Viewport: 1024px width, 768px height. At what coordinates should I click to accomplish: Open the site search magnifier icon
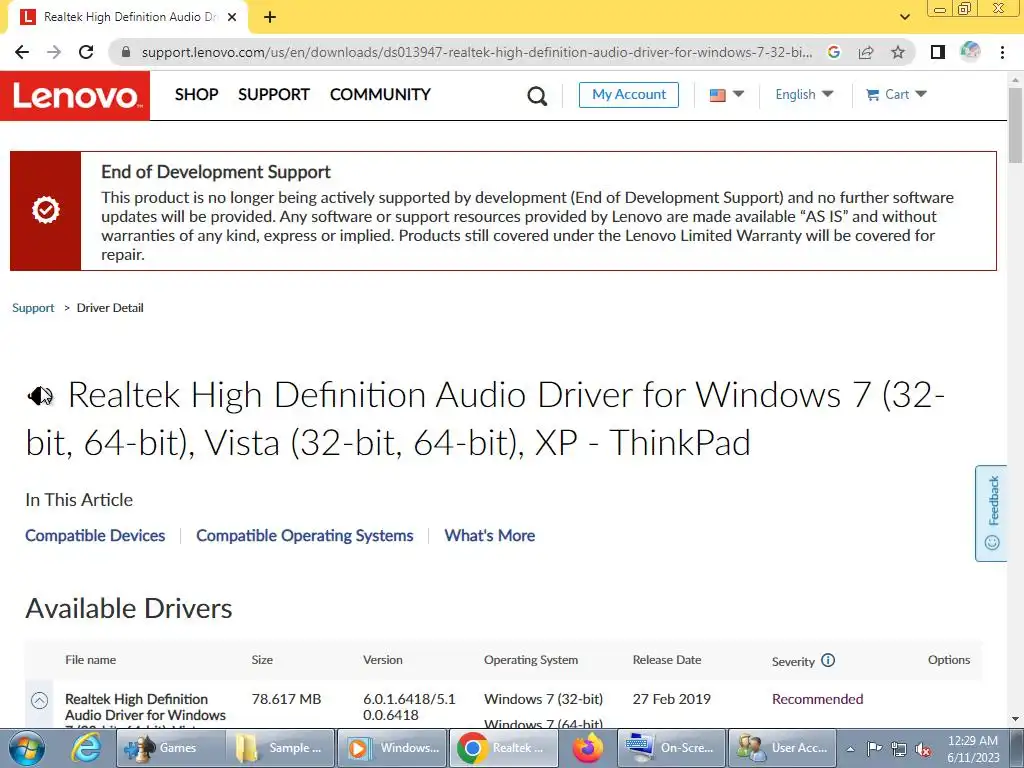[x=537, y=96]
